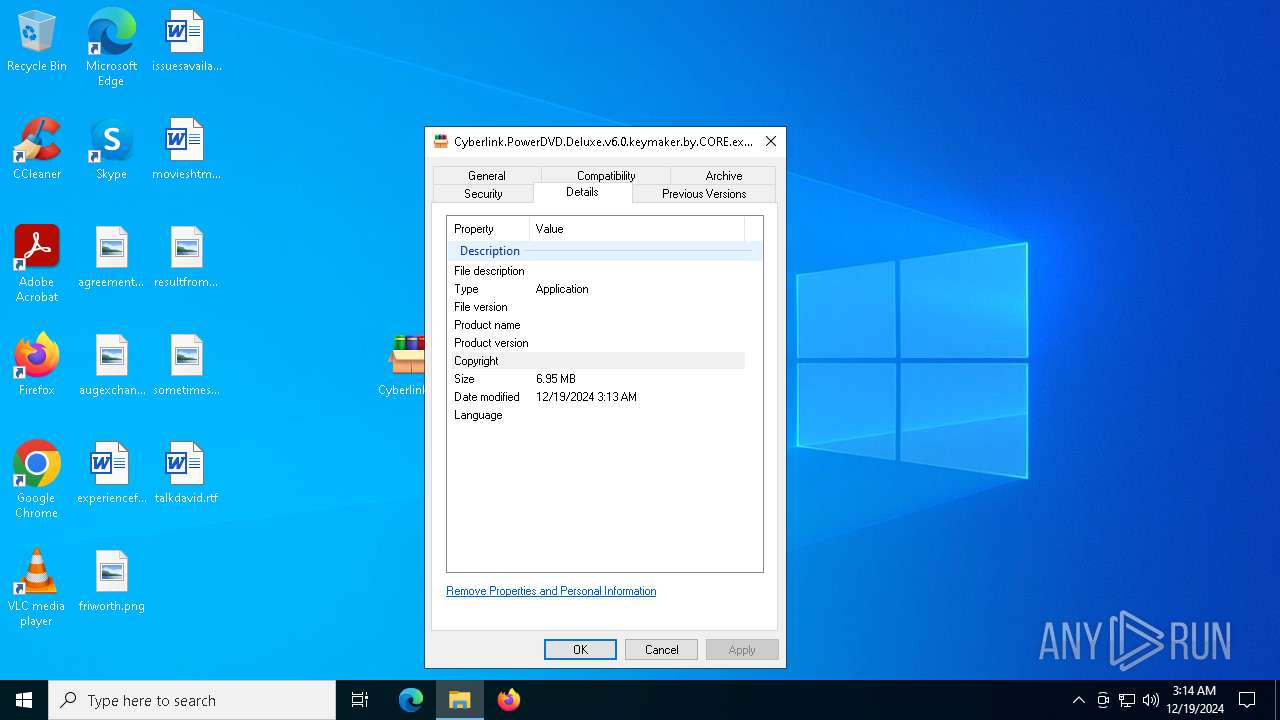
Task: Select the Details tab
Action: 582,192
